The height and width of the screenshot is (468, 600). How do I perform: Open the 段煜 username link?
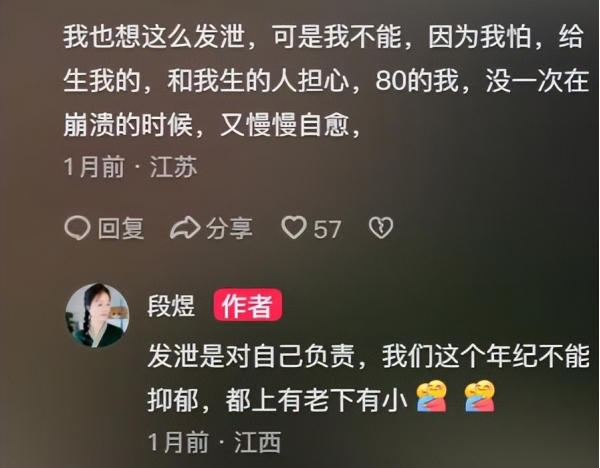[171, 306]
